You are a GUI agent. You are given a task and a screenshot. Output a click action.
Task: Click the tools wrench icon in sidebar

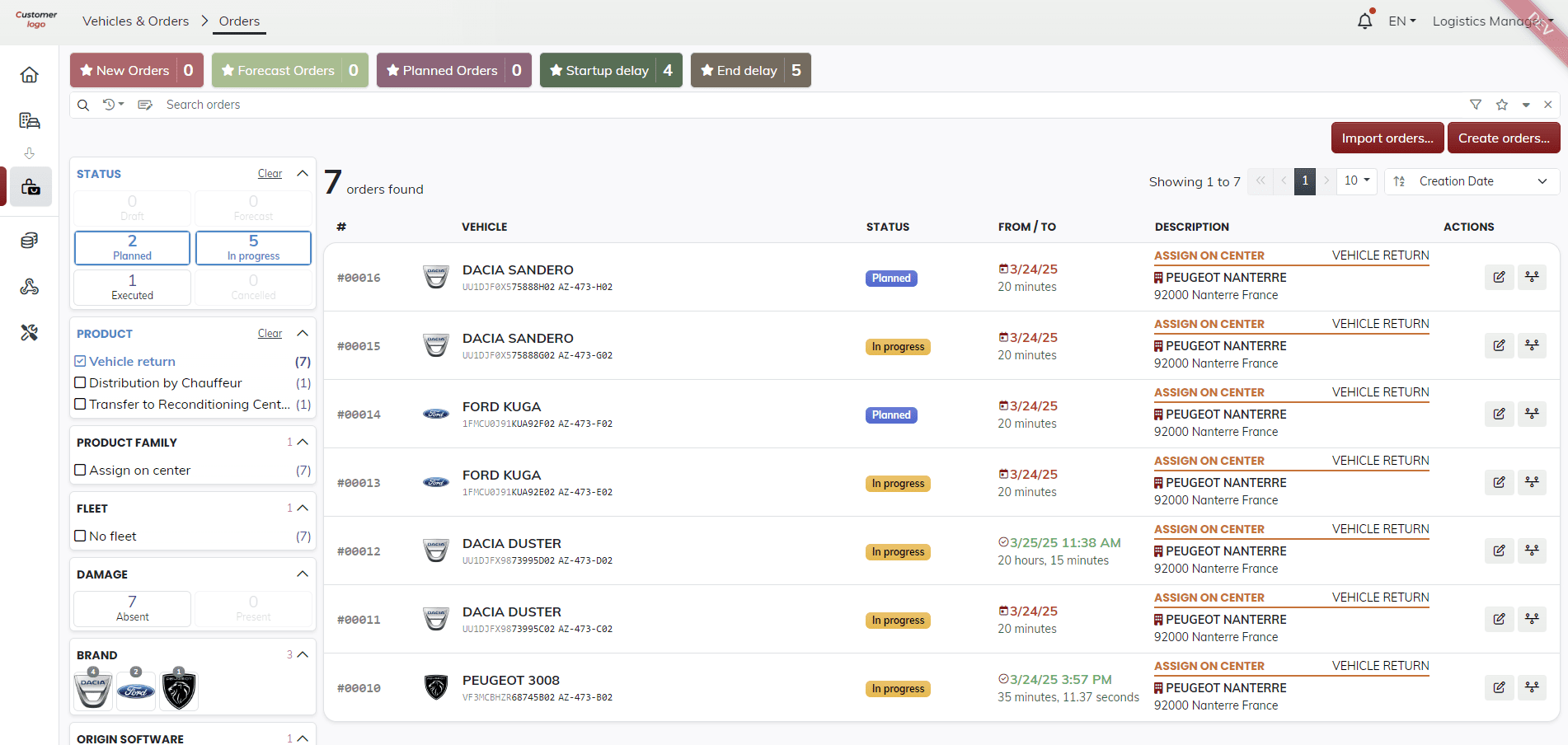click(x=30, y=333)
